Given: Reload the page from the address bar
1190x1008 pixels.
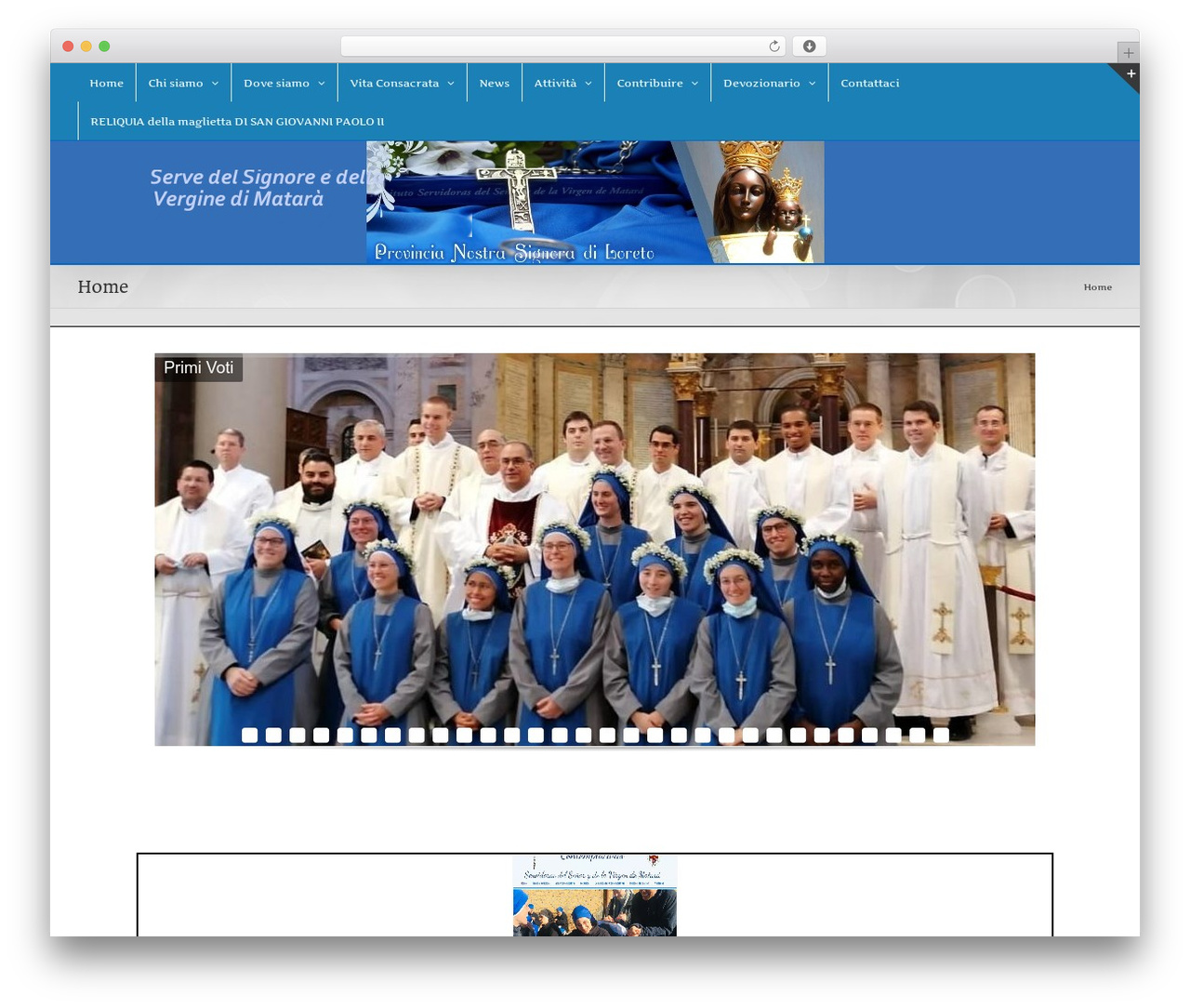Looking at the screenshot, I should click(774, 46).
